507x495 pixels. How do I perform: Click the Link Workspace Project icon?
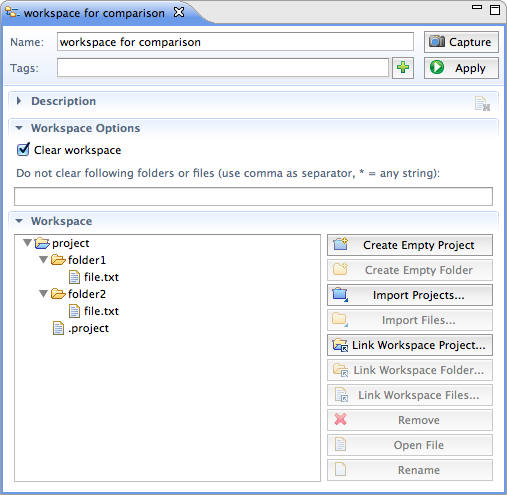pos(340,345)
